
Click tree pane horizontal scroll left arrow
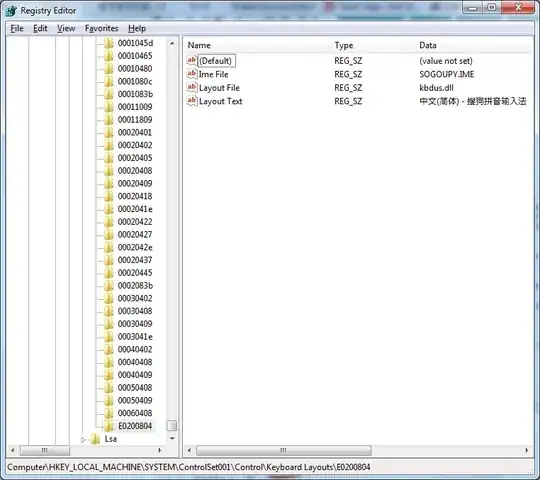13,450
